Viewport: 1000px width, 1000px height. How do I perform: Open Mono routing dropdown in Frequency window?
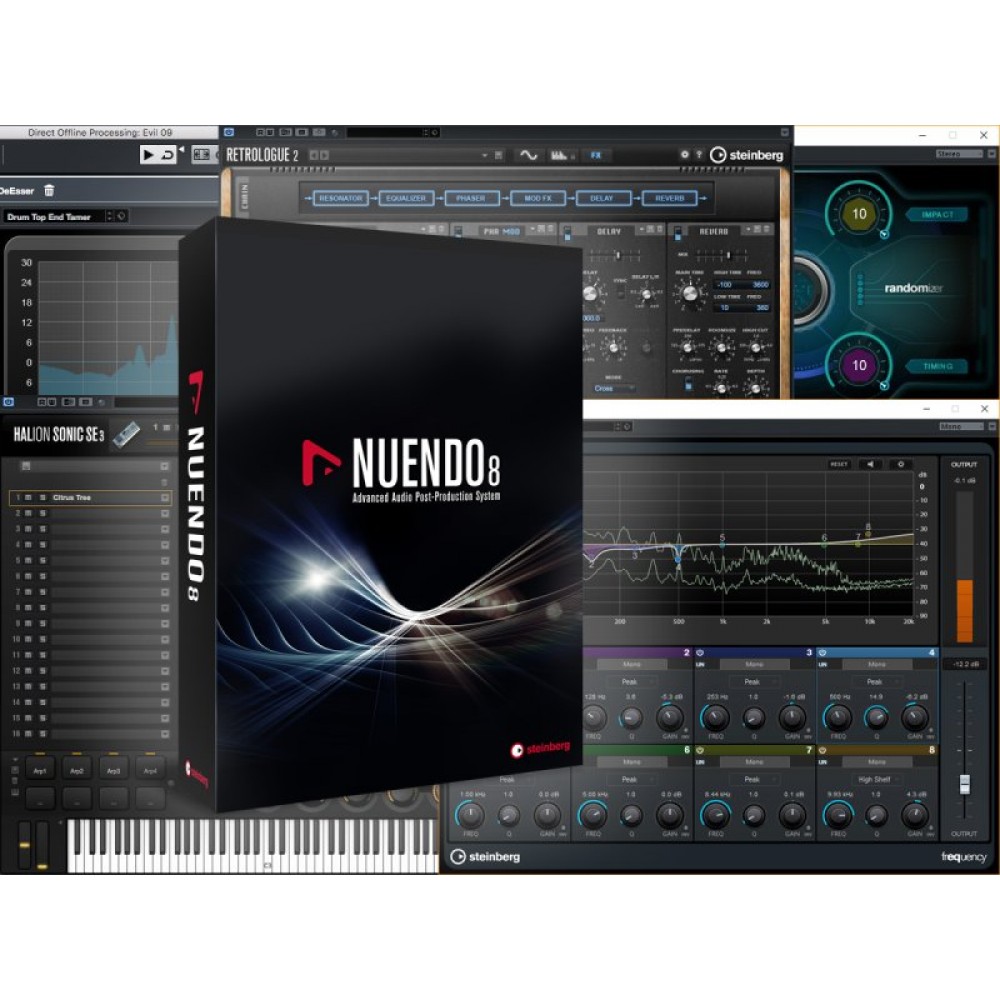(961, 426)
